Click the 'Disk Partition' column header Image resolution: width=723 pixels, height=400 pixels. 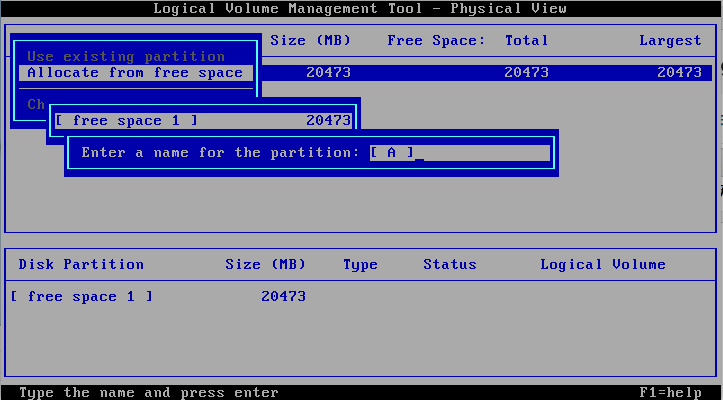tap(81, 265)
